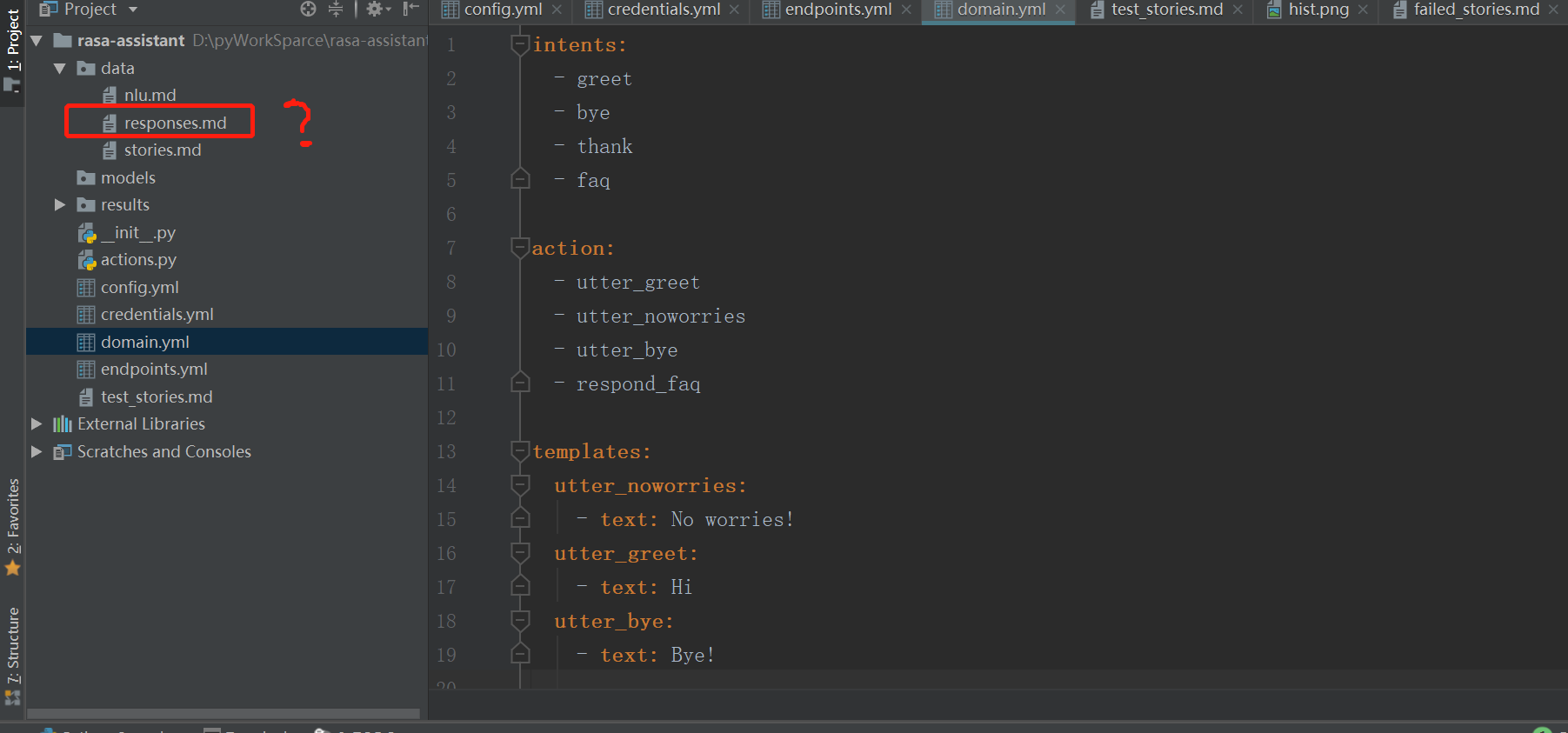Click the hide Project panel icon

411,10
